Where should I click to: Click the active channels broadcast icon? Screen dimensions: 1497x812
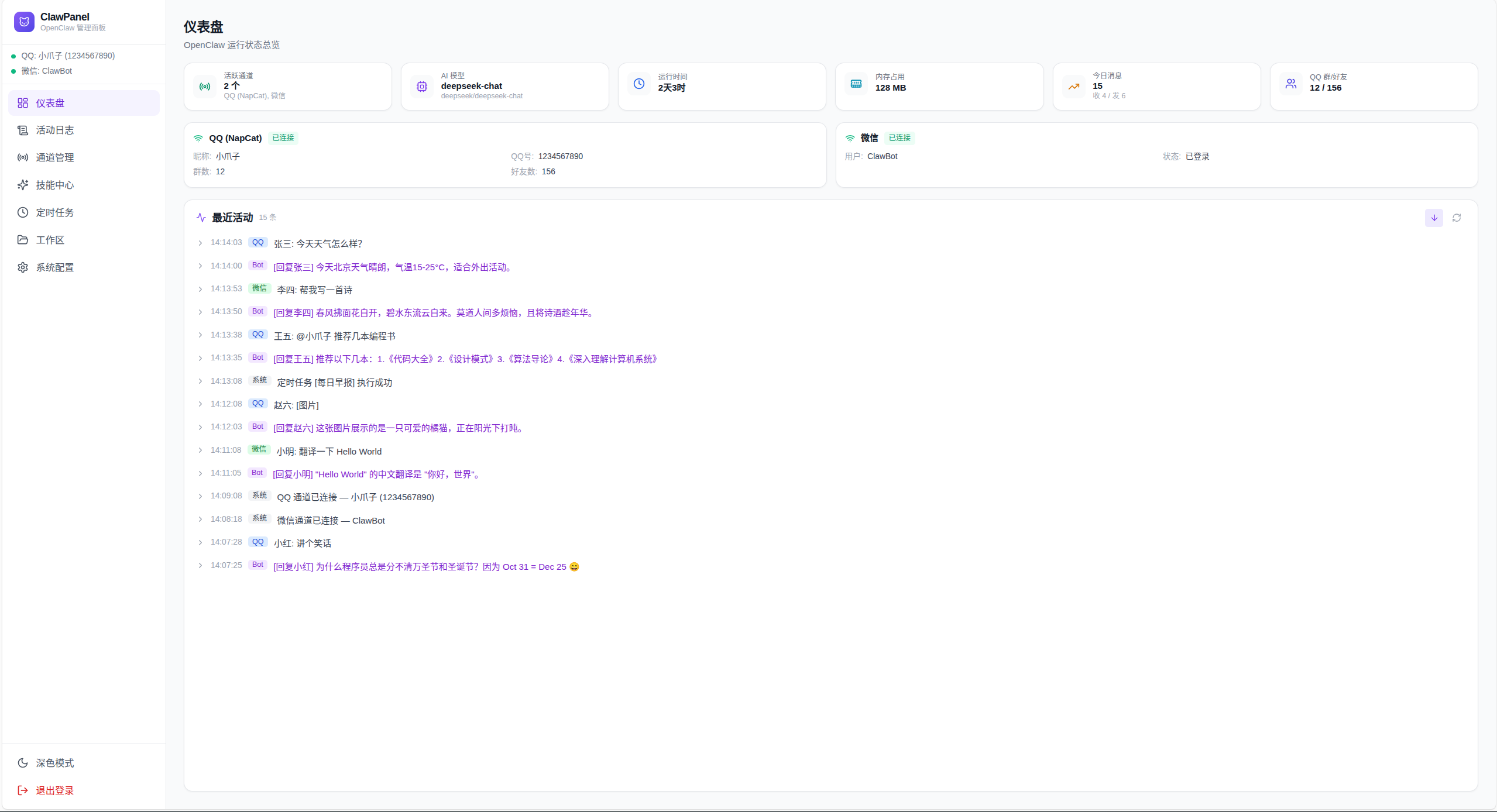click(205, 87)
